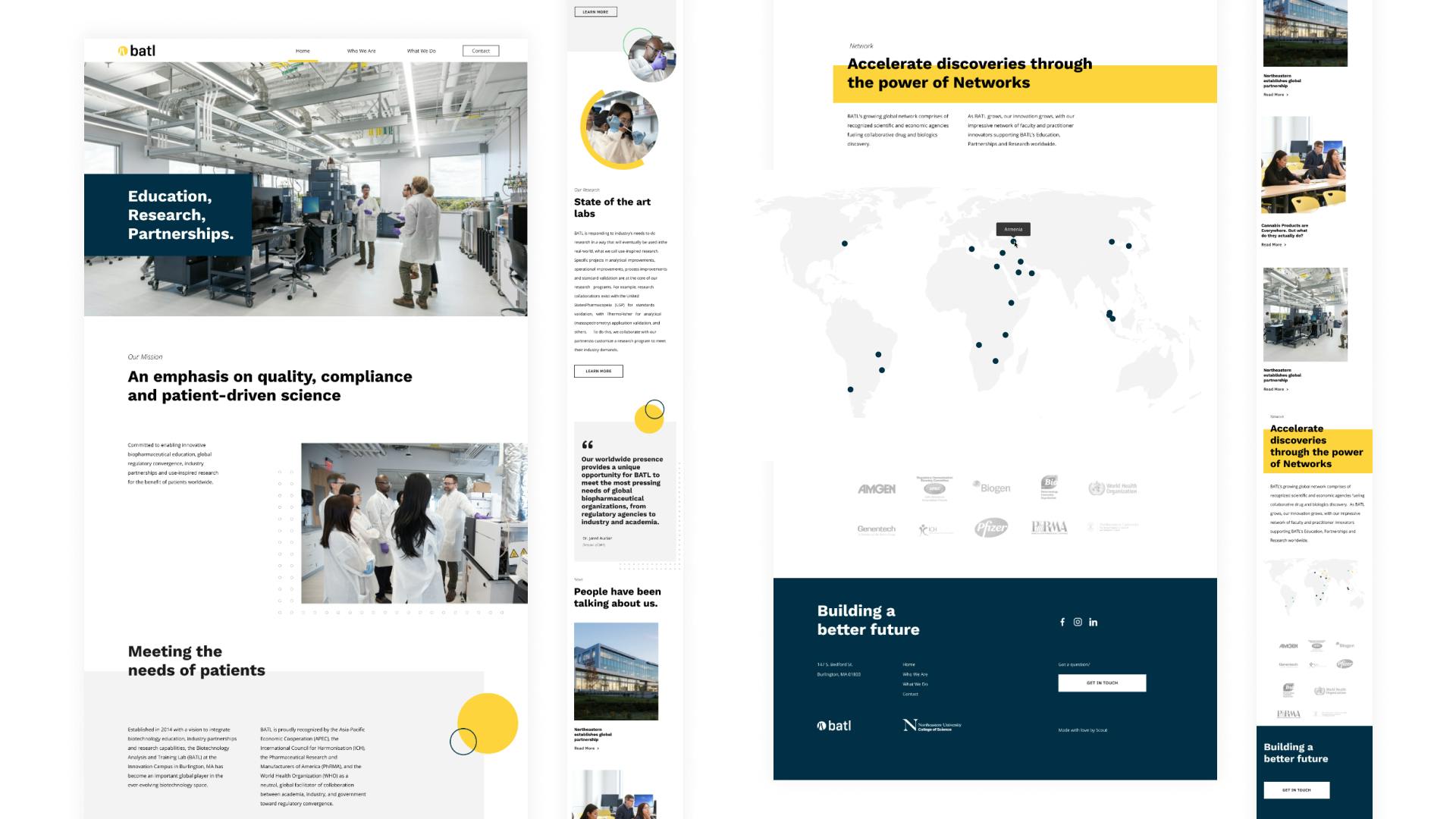Click the Facebook icon in footer
This screenshot has height=819, width=1456.
coord(1062,622)
